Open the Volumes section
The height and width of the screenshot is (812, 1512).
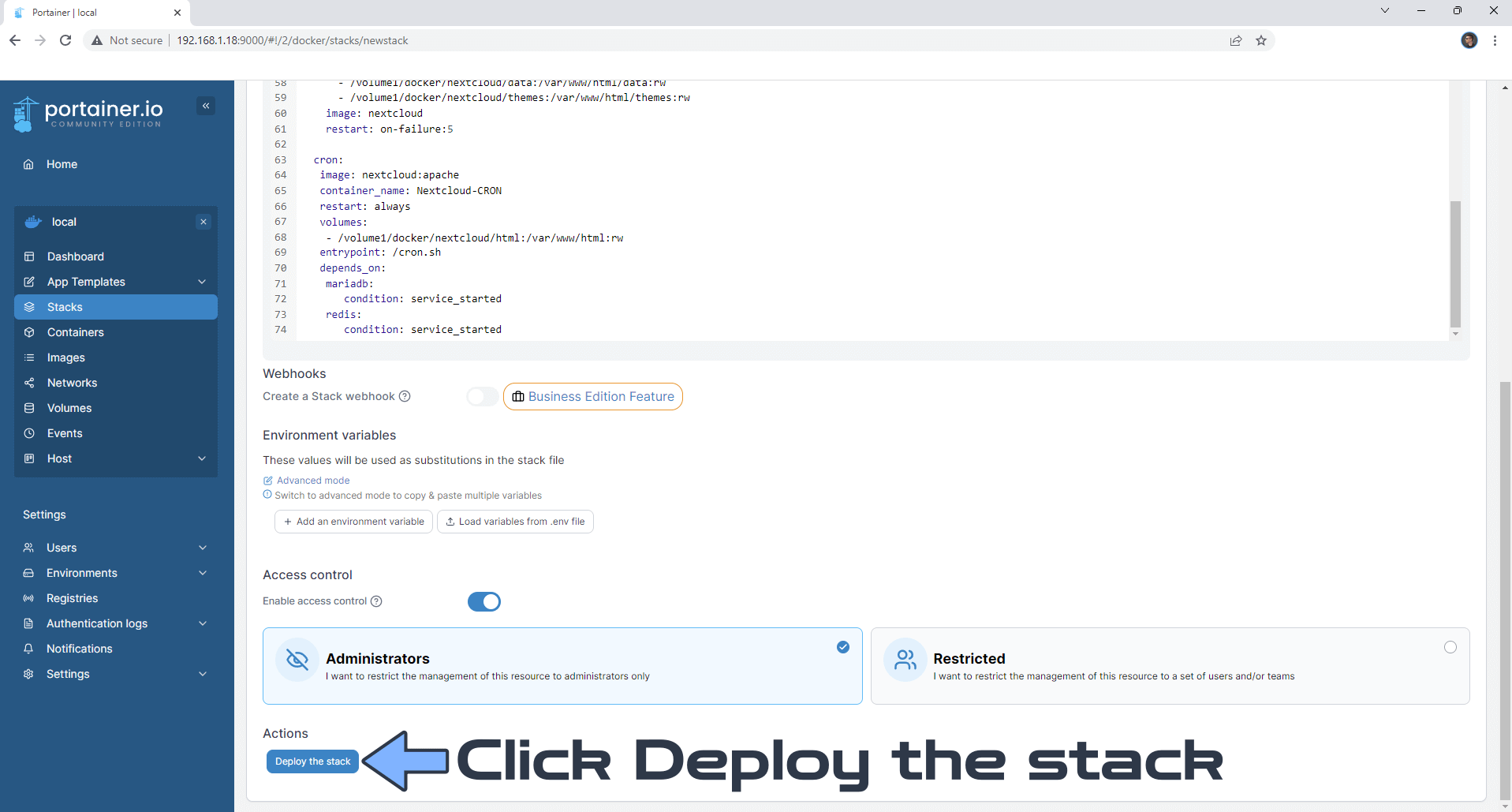pyautogui.click(x=68, y=407)
